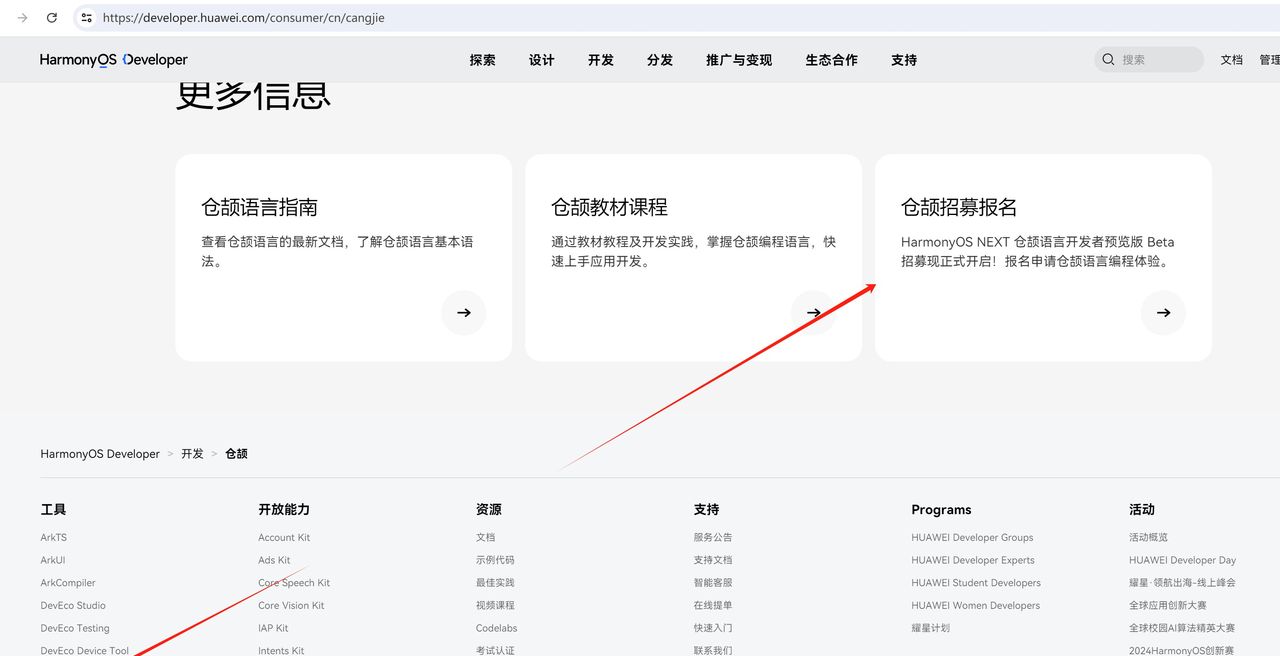Click the search magnifier icon
The image size is (1280, 656).
coord(1108,59)
